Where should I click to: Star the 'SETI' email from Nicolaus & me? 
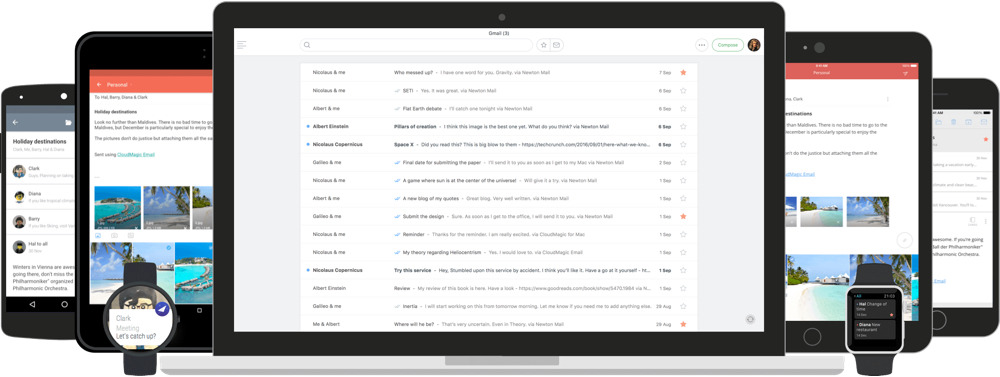point(683,91)
